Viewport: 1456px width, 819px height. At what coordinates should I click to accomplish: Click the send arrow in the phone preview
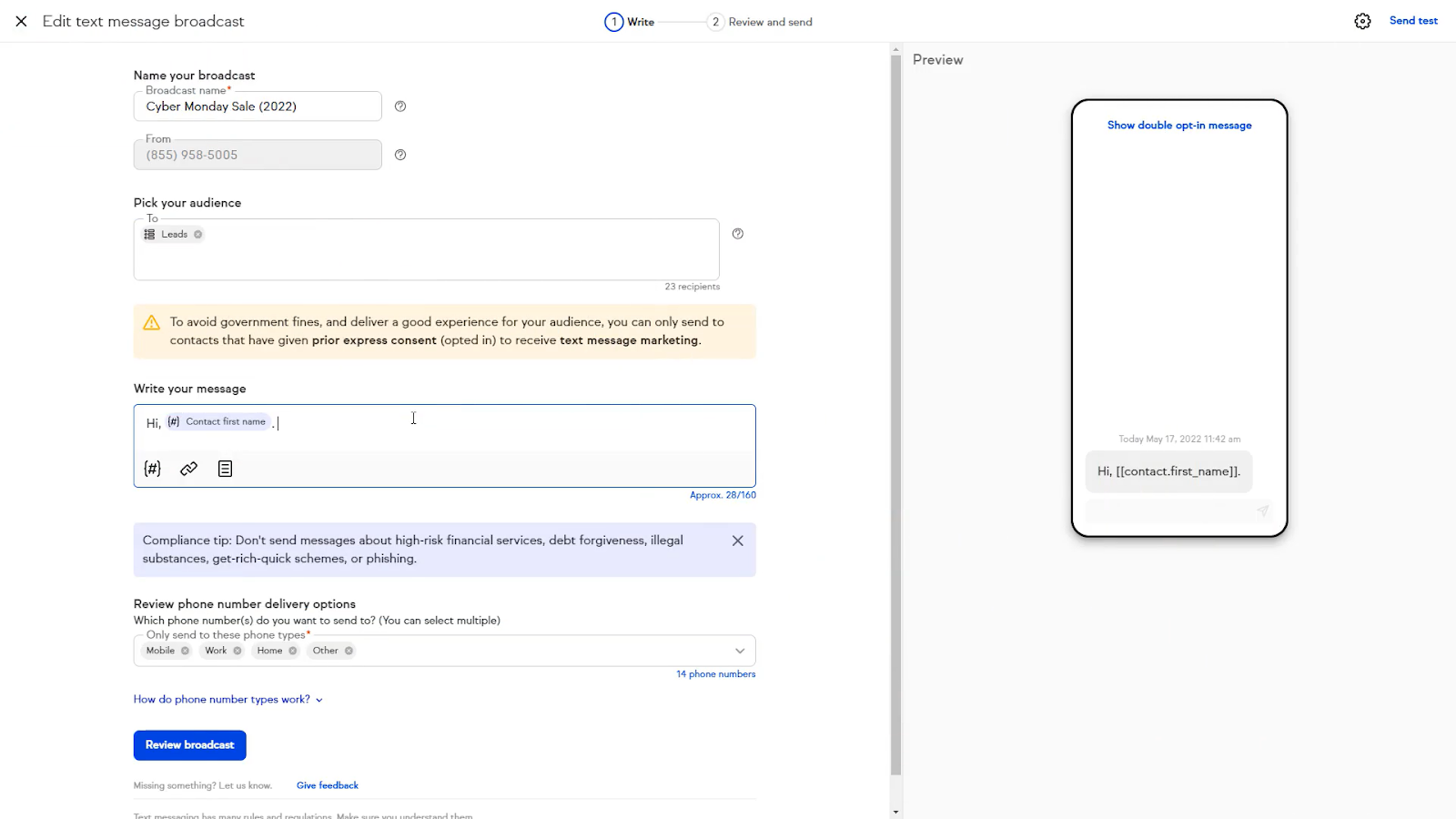[x=1262, y=511]
